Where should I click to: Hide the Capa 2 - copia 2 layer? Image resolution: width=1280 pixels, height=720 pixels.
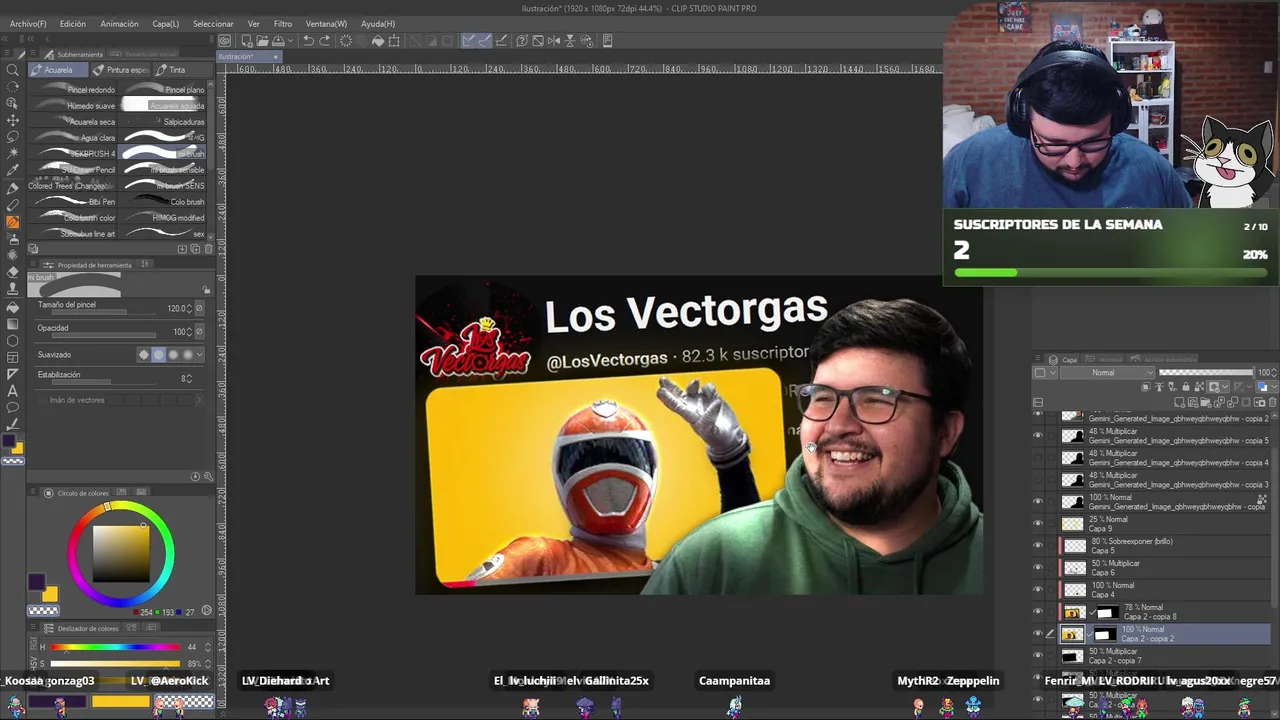tap(1037, 634)
